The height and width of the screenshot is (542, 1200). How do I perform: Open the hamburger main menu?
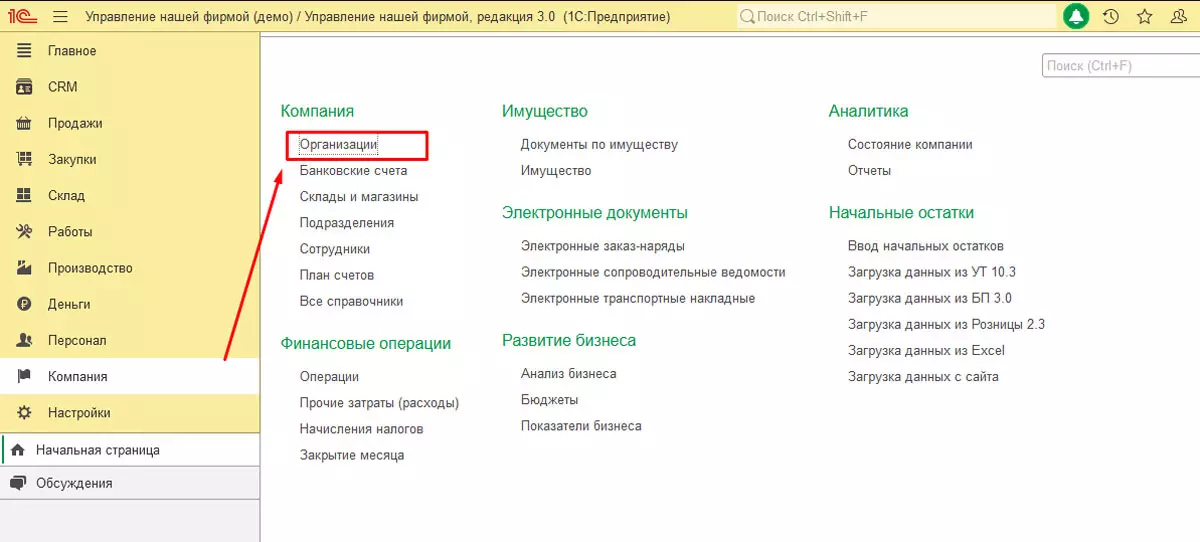[60, 17]
